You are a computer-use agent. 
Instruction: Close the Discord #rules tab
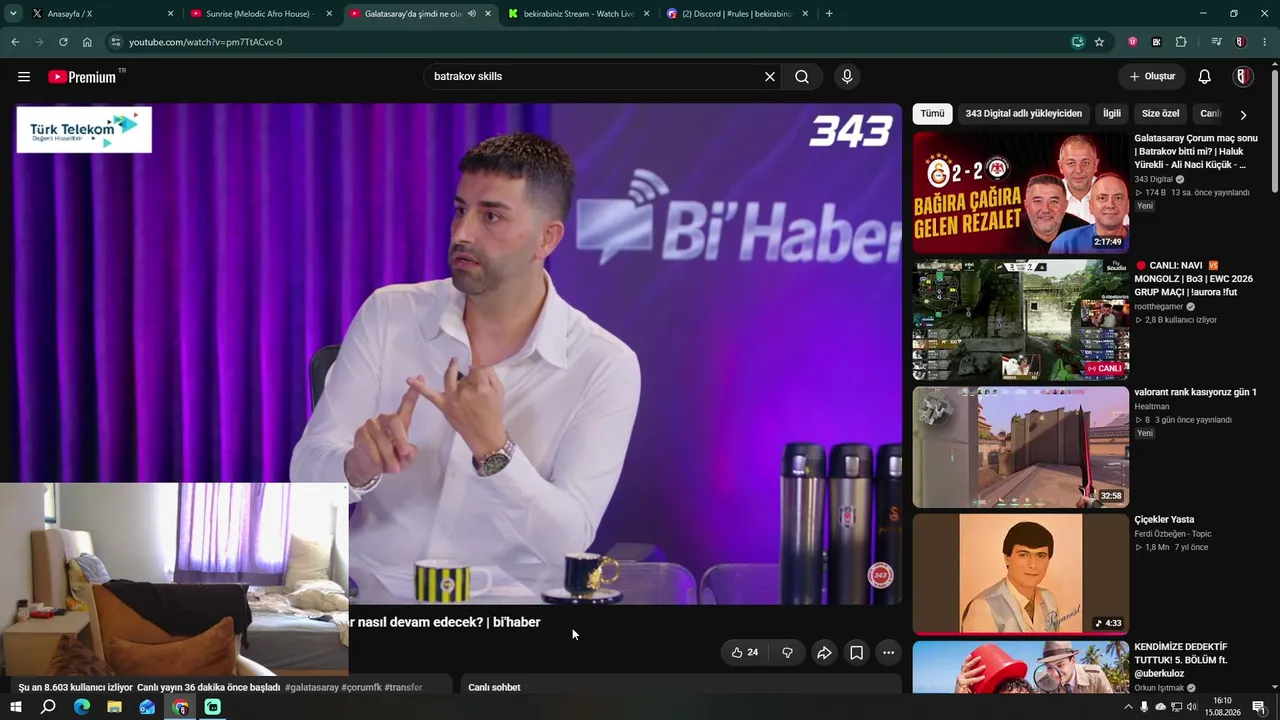[x=804, y=14]
